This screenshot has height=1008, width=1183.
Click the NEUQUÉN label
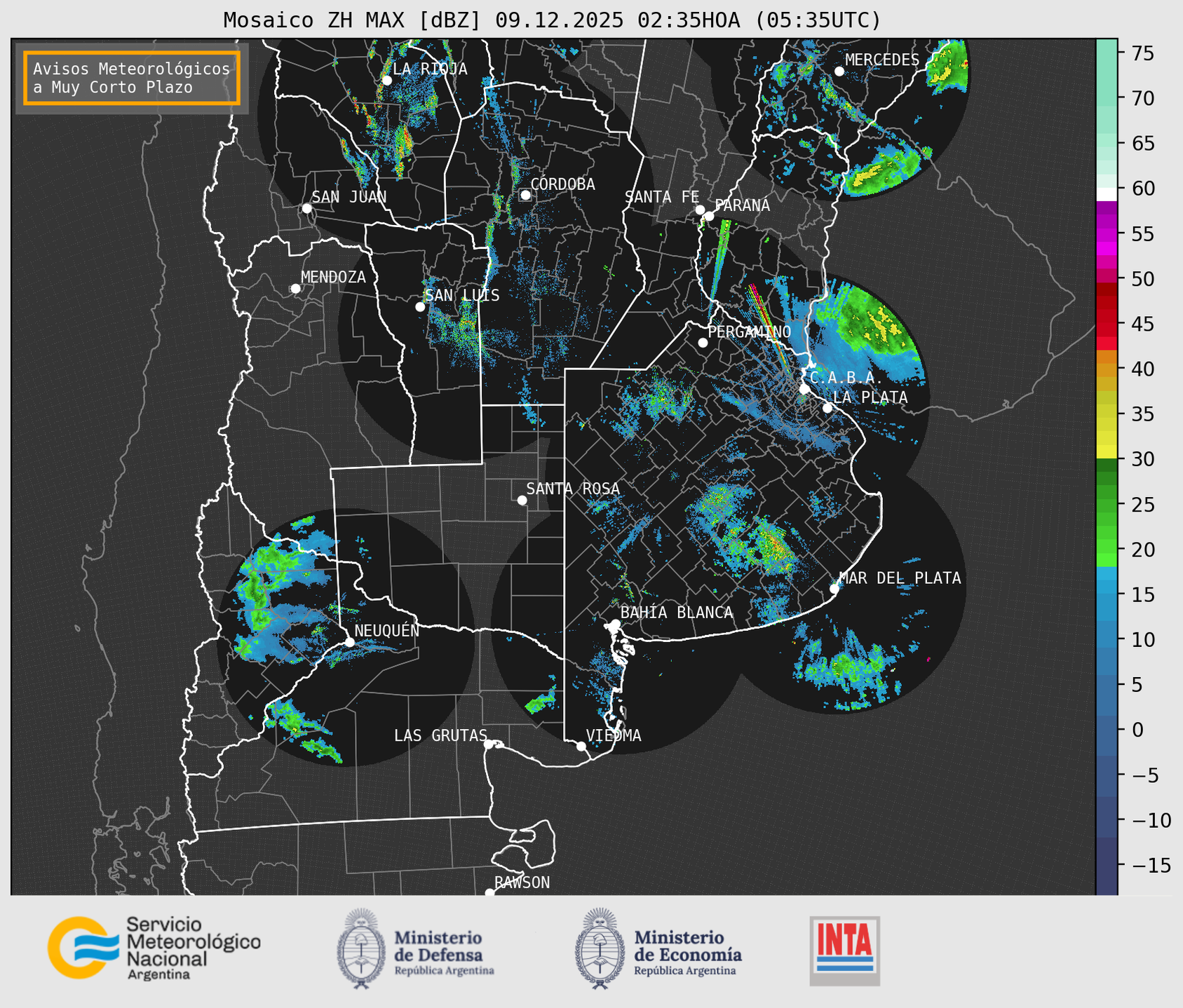pos(387,631)
